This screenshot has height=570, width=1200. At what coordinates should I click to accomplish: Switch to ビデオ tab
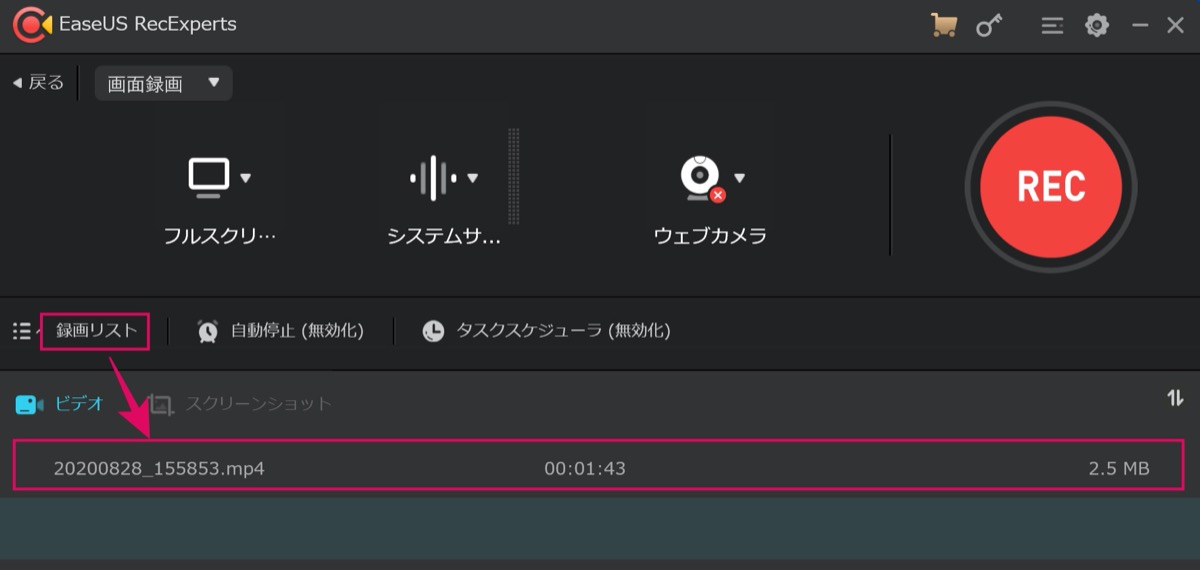point(79,404)
